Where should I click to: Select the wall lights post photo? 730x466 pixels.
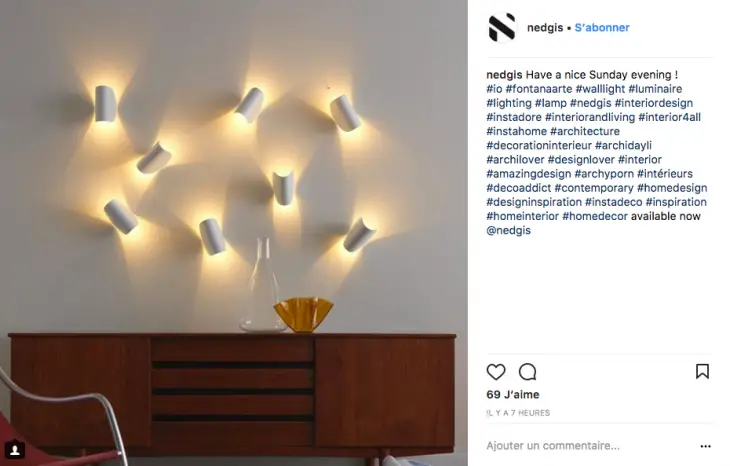click(x=234, y=233)
